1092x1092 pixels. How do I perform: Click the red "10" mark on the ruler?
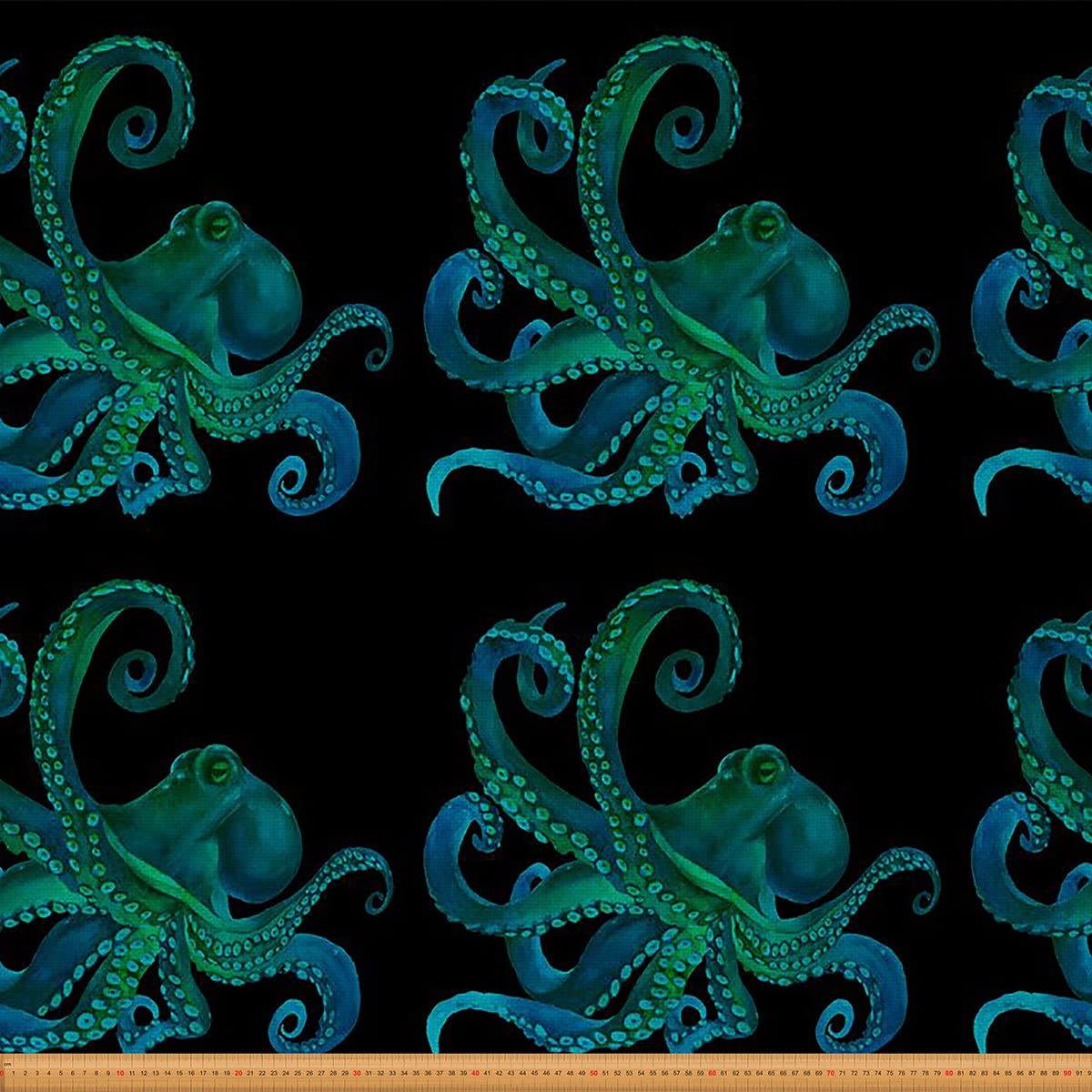point(120,1073)
